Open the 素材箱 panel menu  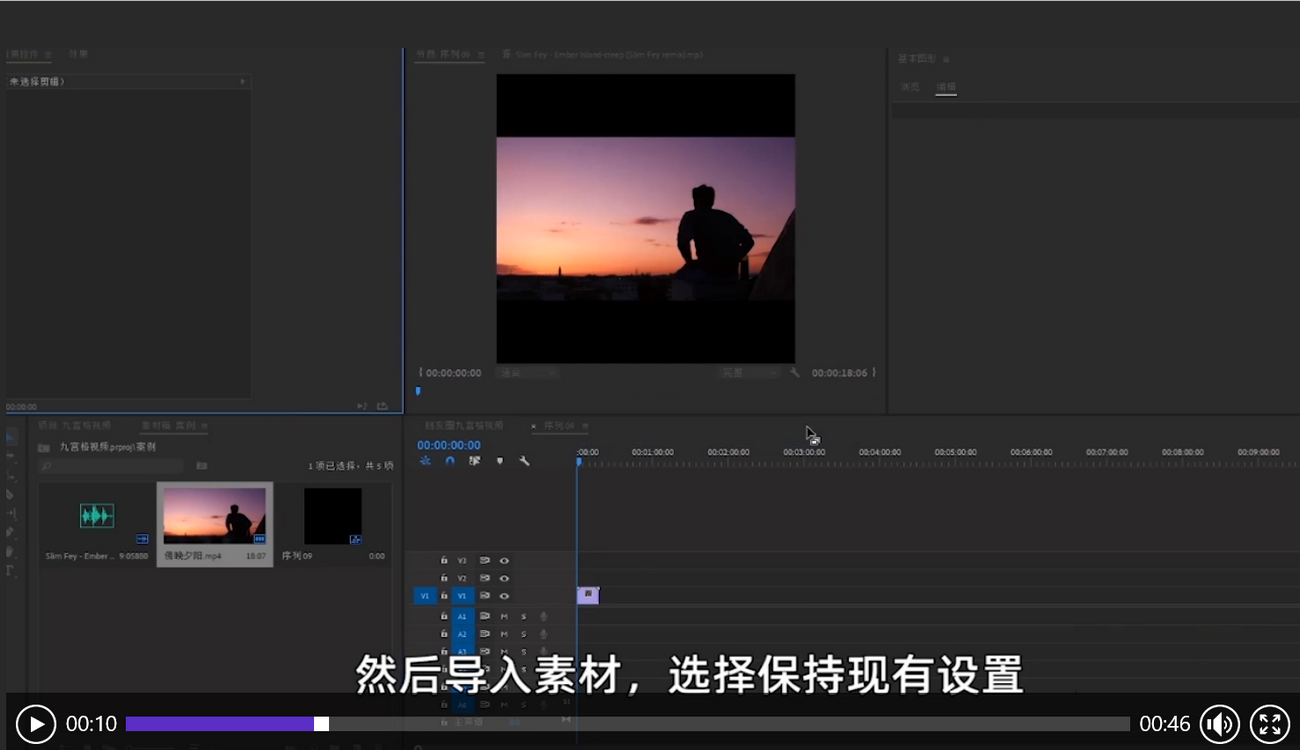click(x=203, y=426)
